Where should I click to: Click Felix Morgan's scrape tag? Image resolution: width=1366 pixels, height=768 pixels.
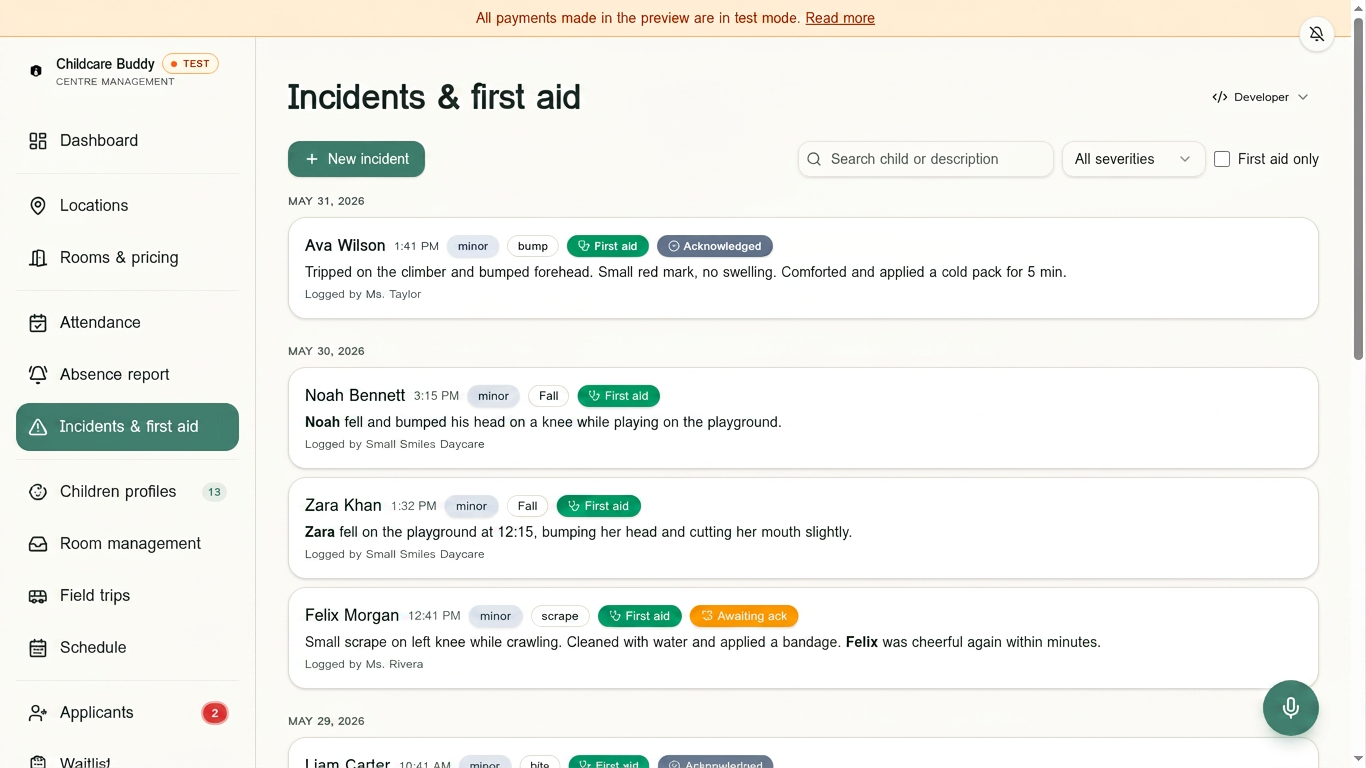tap(560, 616)
